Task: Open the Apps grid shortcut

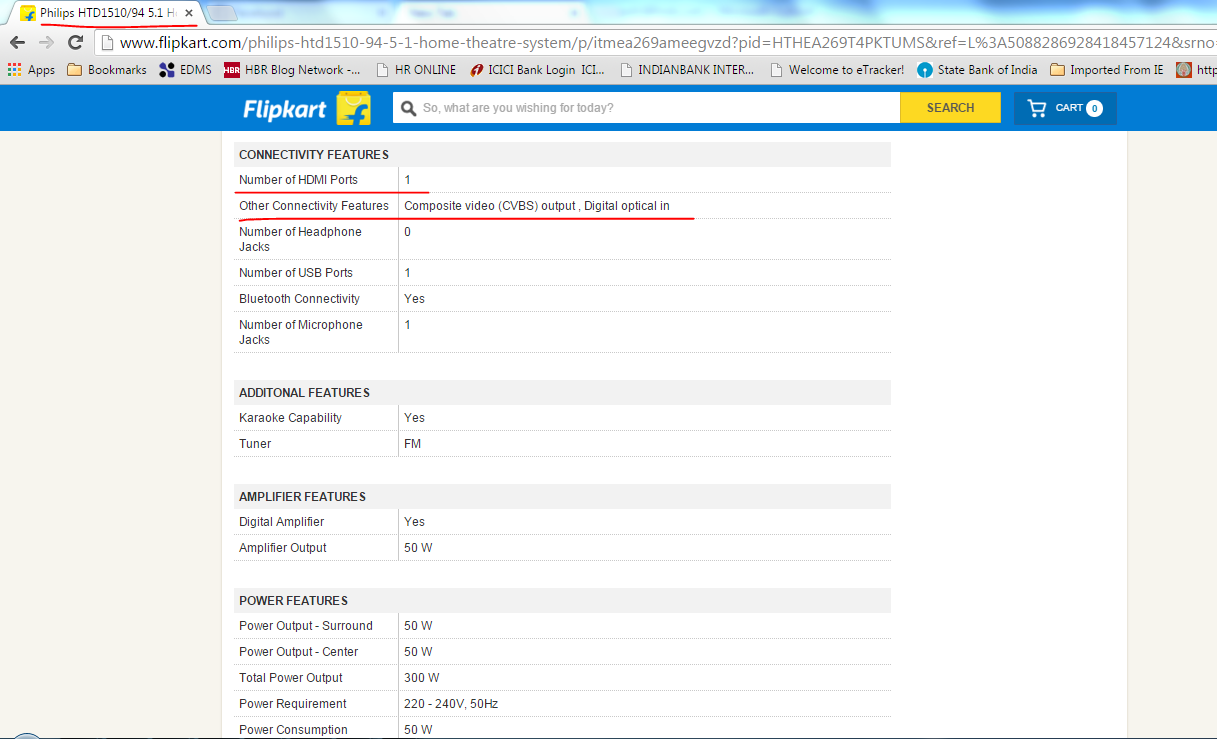Action: click(x=31, y=70)
